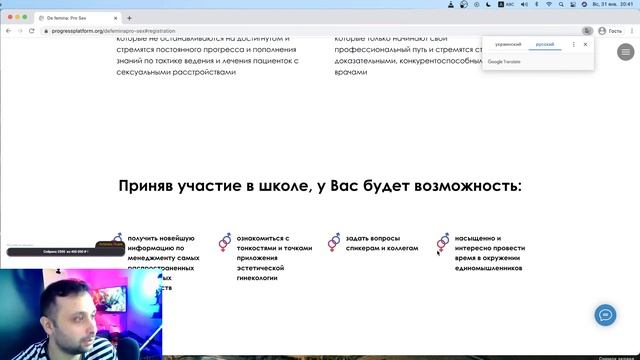Switch translation to украинский tab
Viewport: 640px width, 360px height.
click(508, 44)
